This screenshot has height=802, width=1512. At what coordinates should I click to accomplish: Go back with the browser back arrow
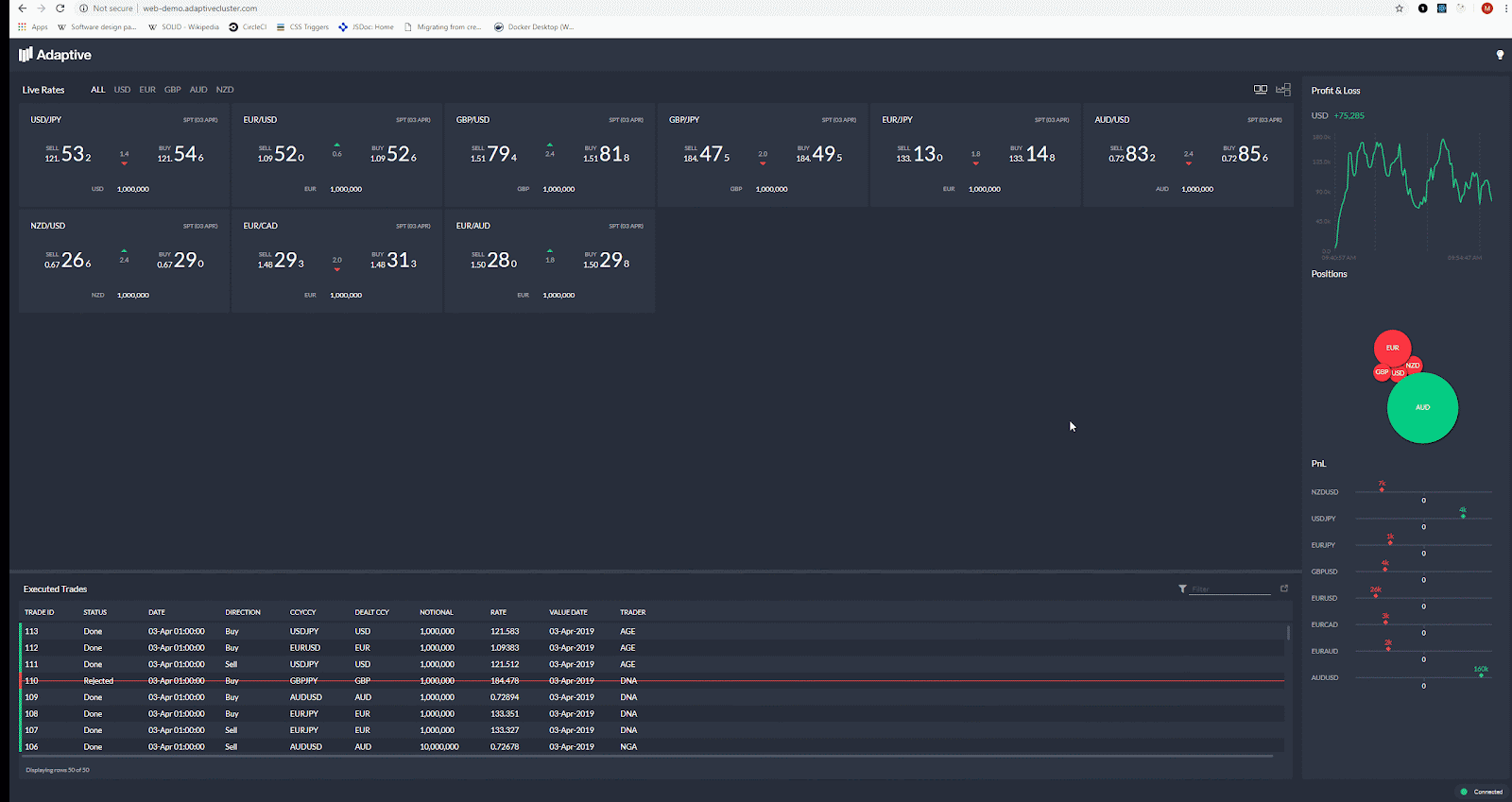coord(22,9)
